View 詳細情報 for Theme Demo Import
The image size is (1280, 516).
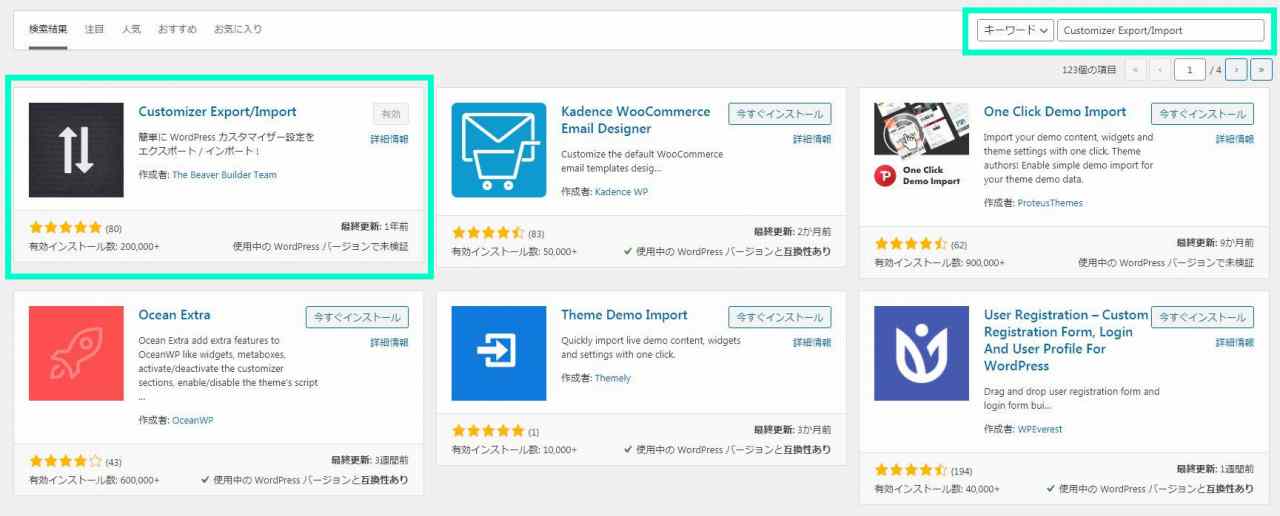point(812,342)
